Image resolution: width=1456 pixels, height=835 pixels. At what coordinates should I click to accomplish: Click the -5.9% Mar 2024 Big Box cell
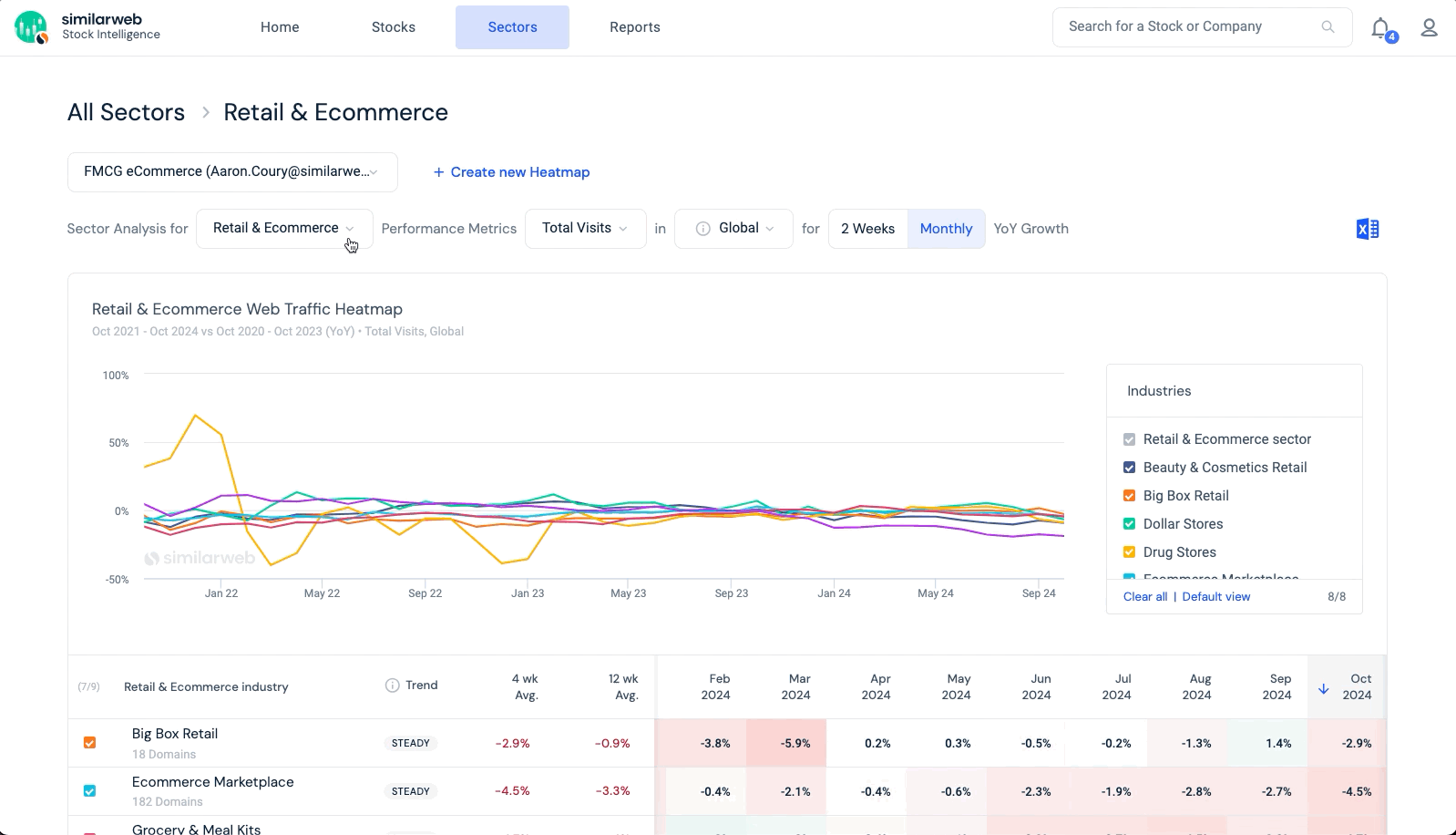786,743
